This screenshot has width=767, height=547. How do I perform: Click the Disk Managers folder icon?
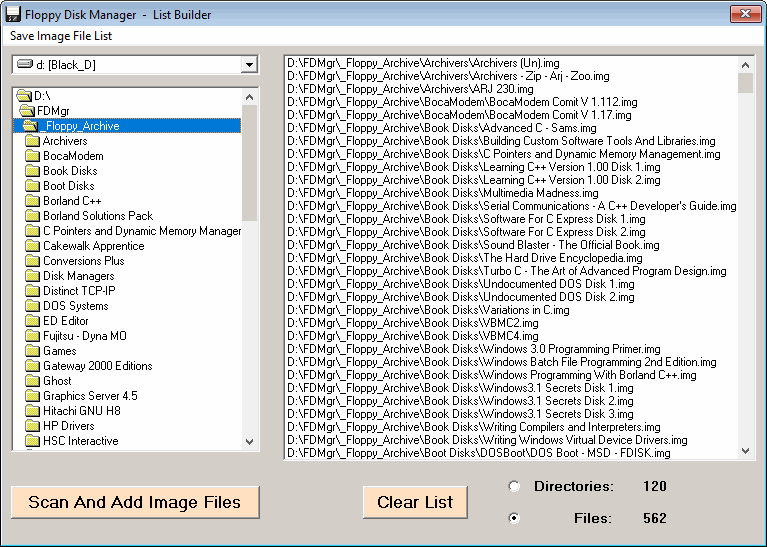pos(33,276)
